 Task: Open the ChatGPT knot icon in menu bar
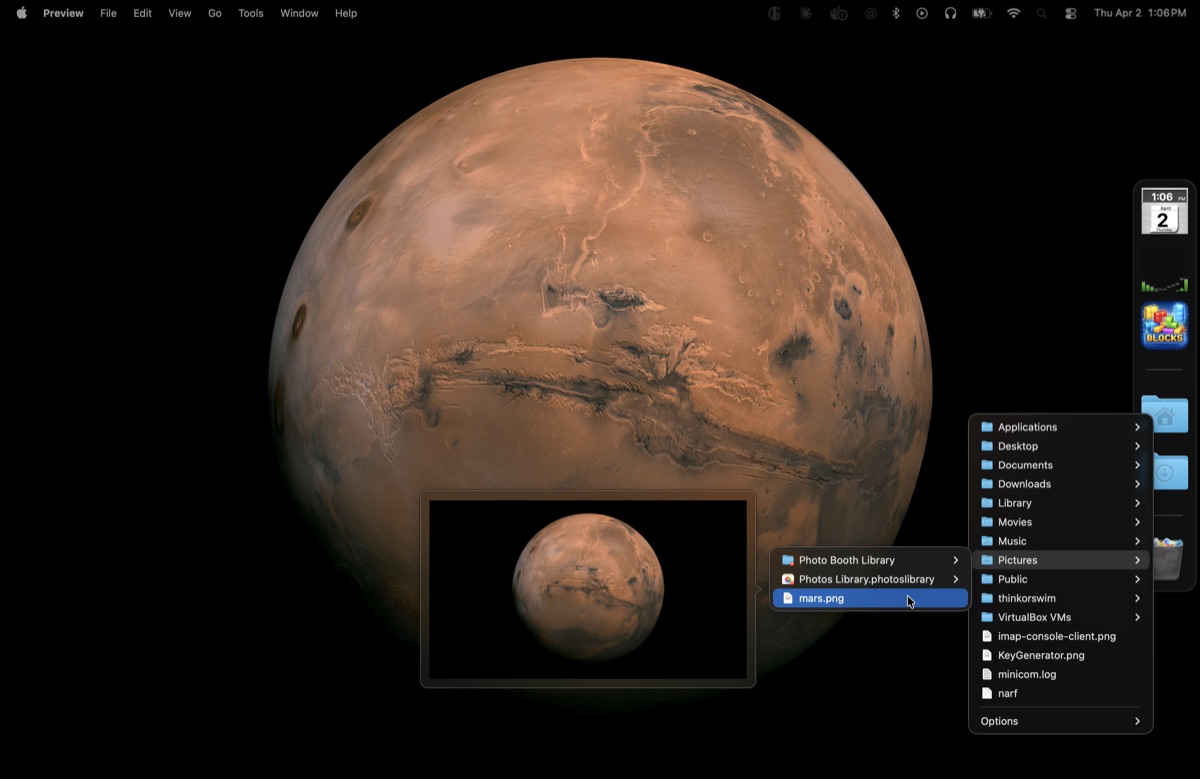(871, 13)
